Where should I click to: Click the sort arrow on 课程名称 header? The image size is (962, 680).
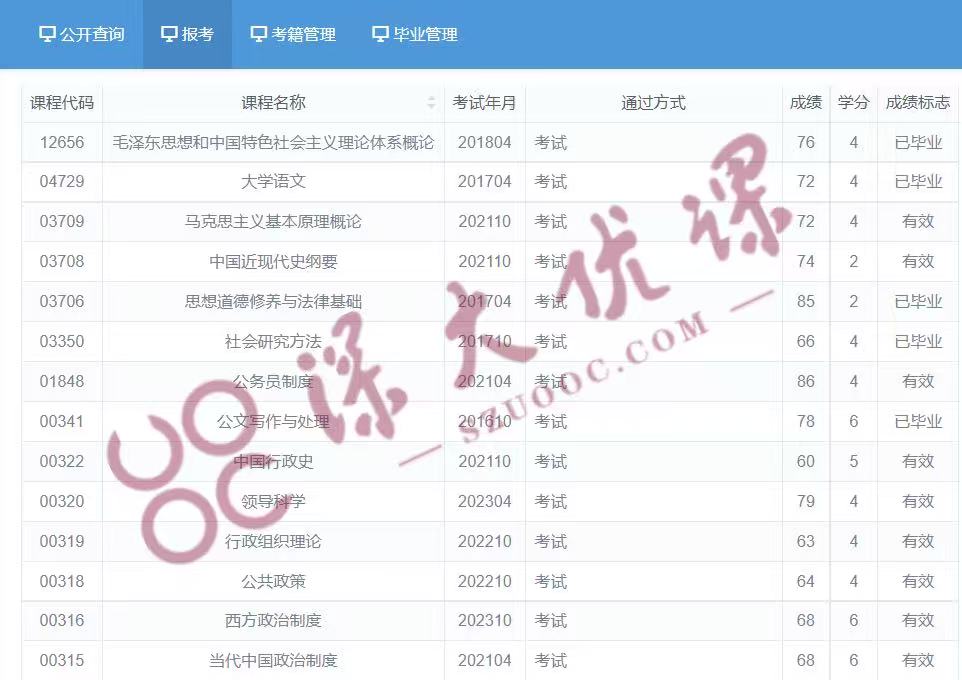(432, 102)
